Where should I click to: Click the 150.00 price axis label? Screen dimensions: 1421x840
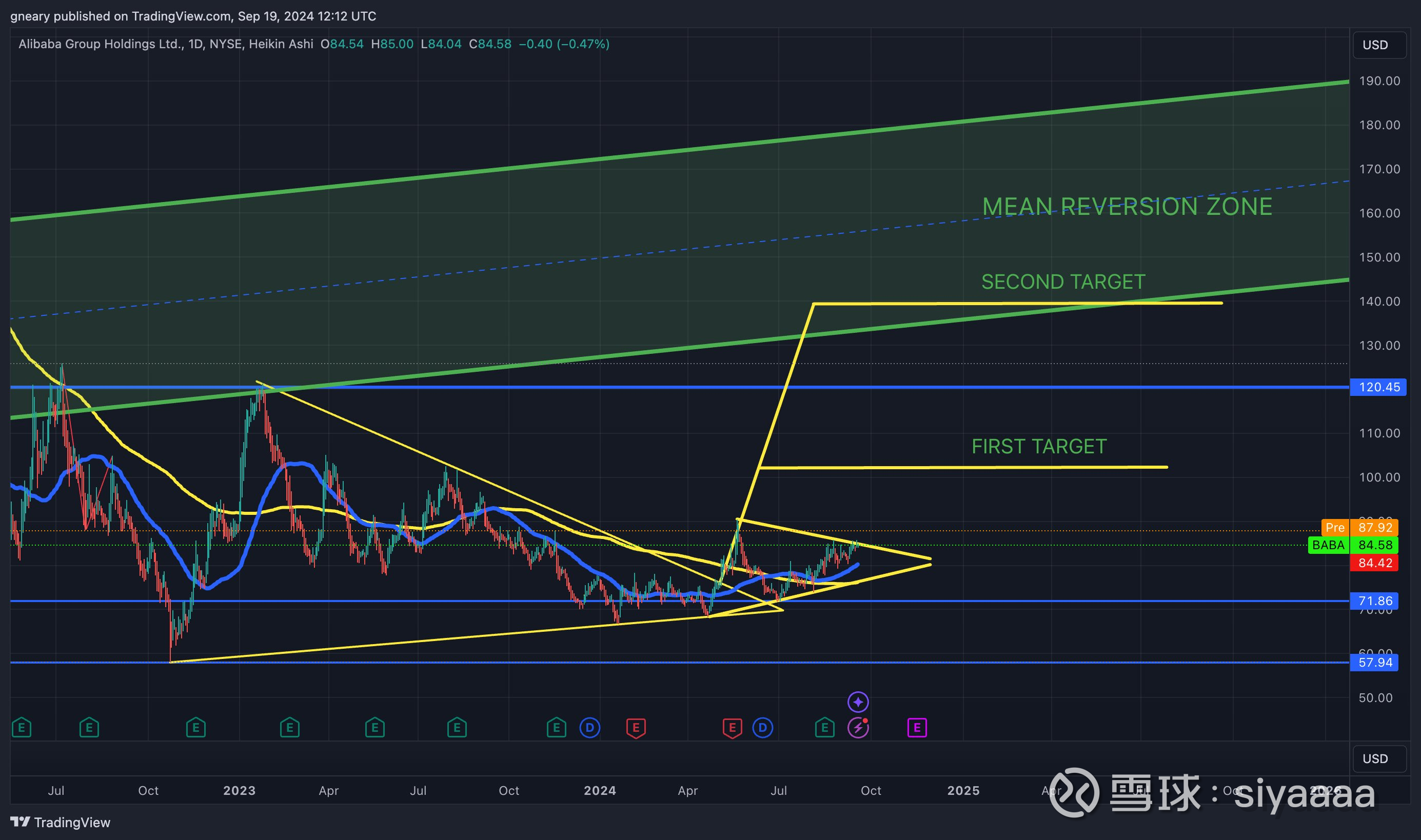(x=1379, y=257)
